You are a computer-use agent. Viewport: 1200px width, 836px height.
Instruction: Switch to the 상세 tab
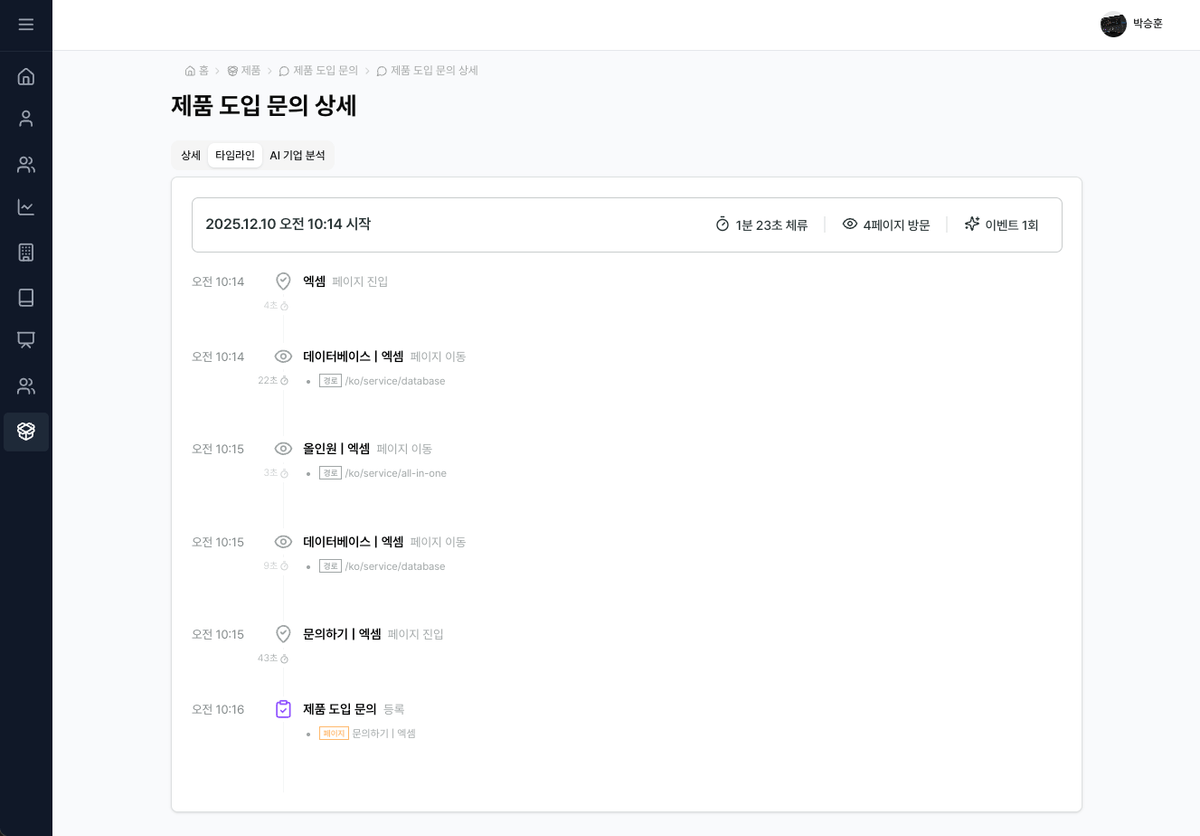coord(189,155)
